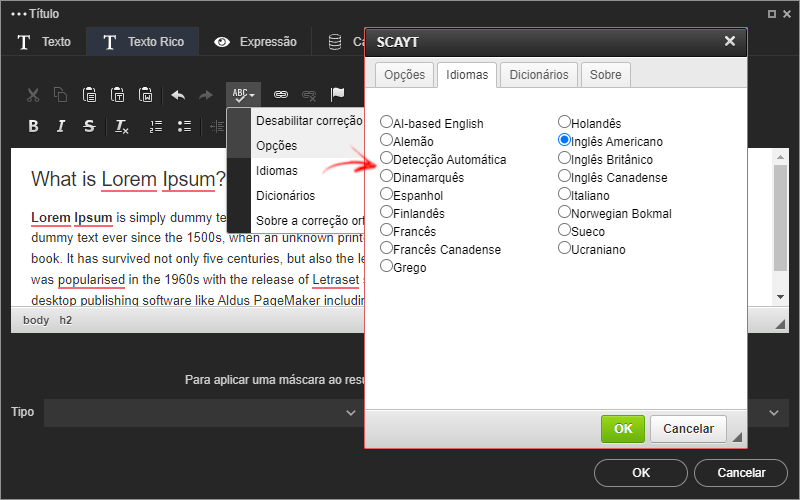Click Cancelar of the Título window

point(741,473)
